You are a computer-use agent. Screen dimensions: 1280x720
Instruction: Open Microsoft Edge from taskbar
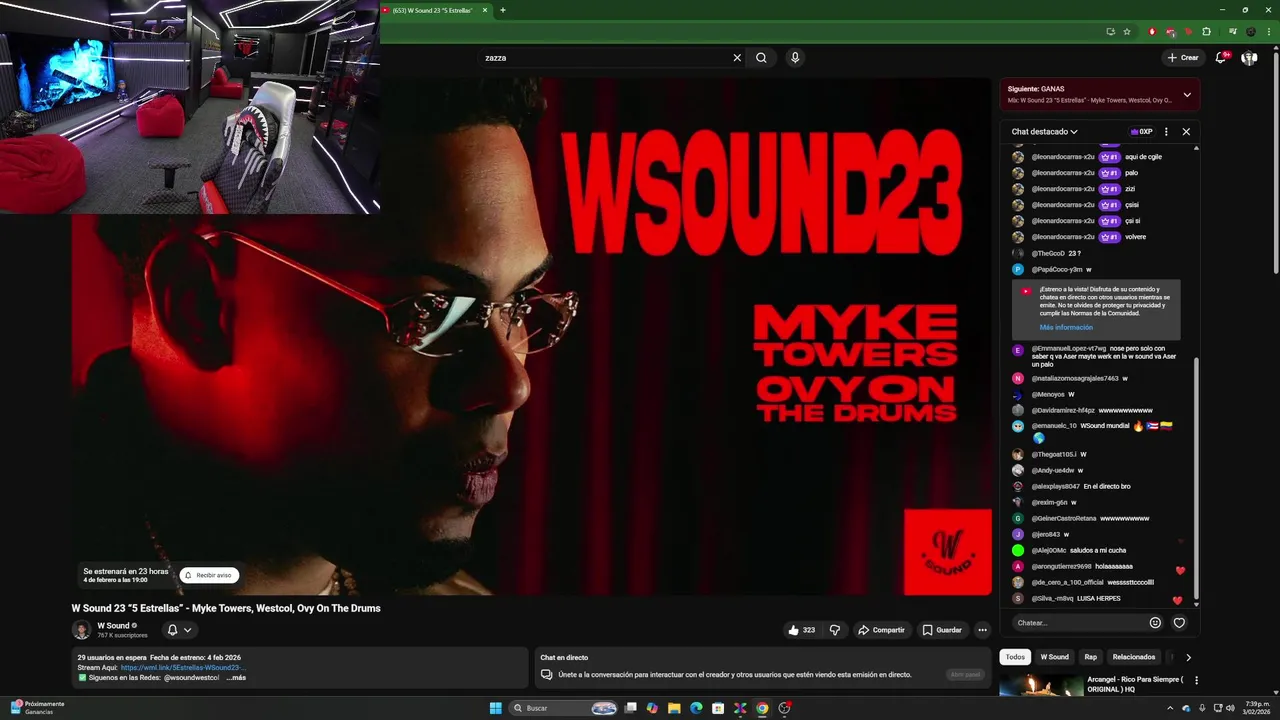(697, 708)
